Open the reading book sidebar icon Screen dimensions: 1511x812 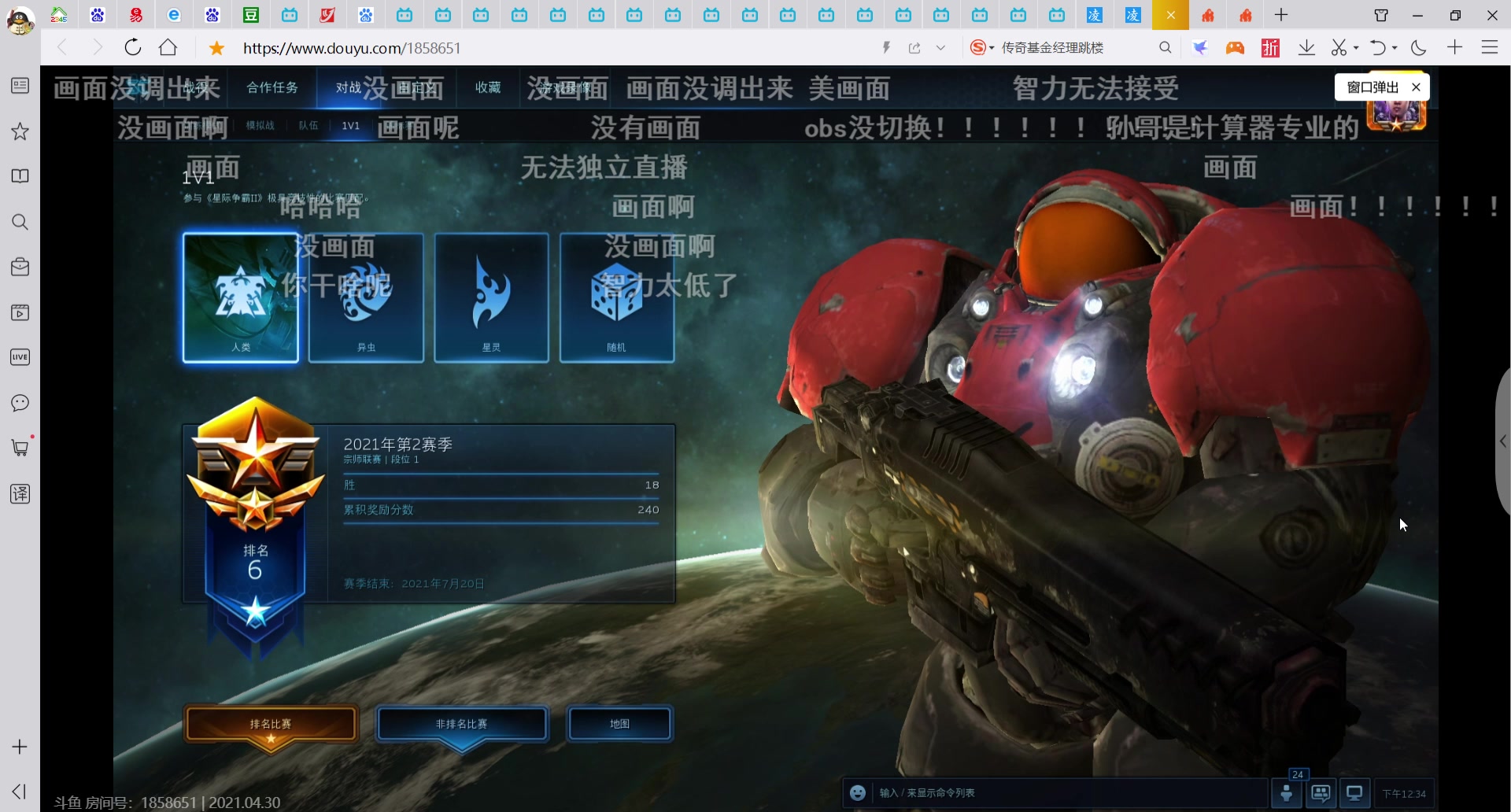pyautogui.click(x=20, y=176)
